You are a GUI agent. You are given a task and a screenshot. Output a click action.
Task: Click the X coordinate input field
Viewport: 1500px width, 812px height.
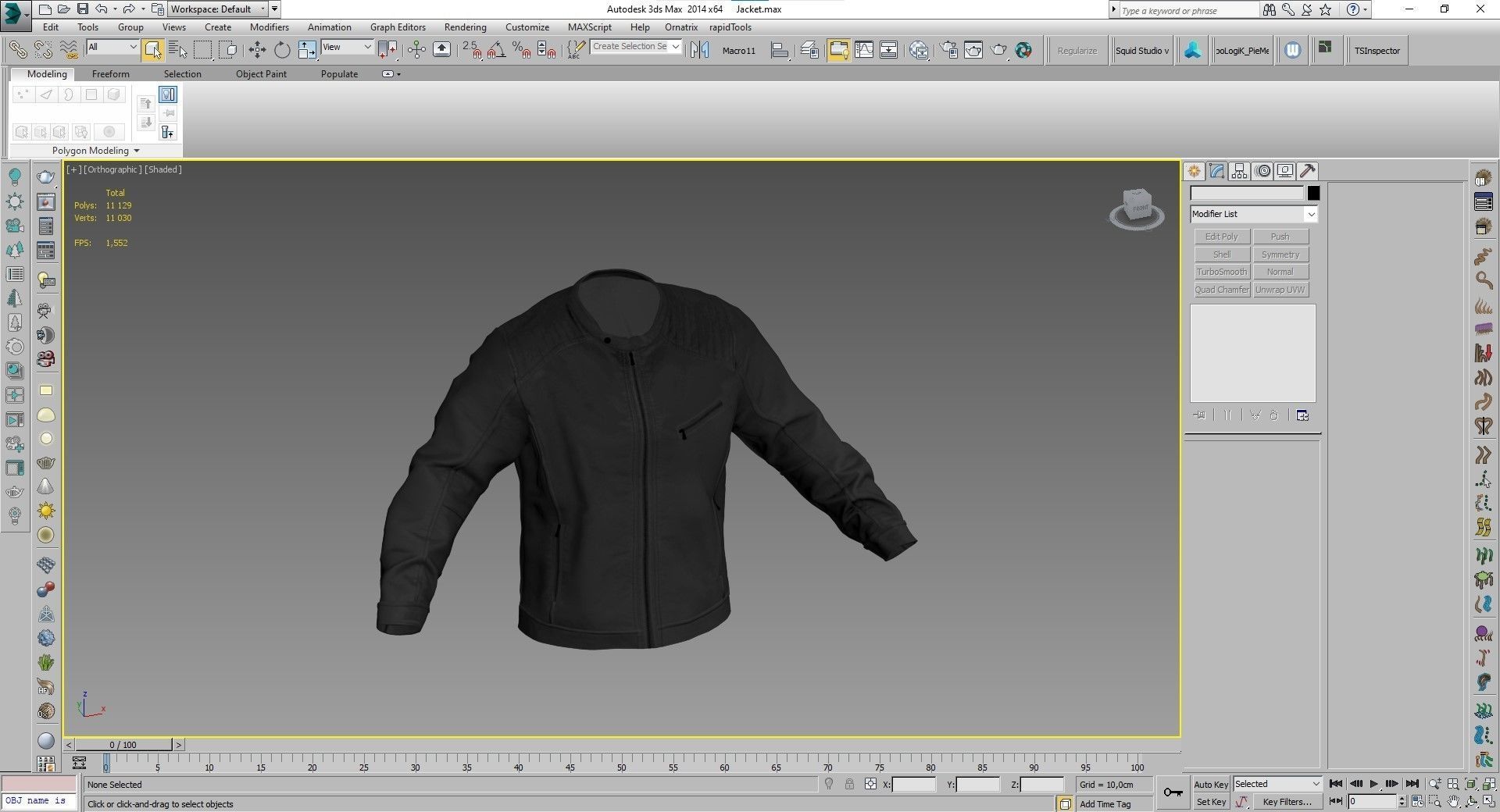[x=913, y=785]
